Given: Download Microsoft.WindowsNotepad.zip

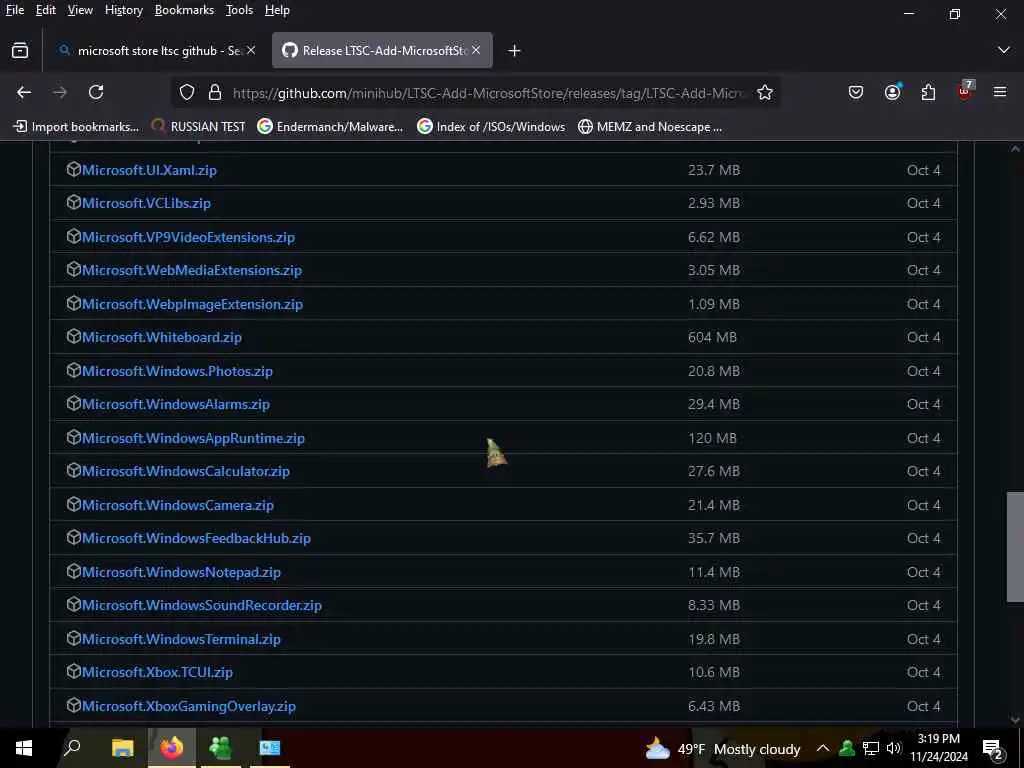Looking at the screenshot, I should pyautogui.click(x=181, y=572).
